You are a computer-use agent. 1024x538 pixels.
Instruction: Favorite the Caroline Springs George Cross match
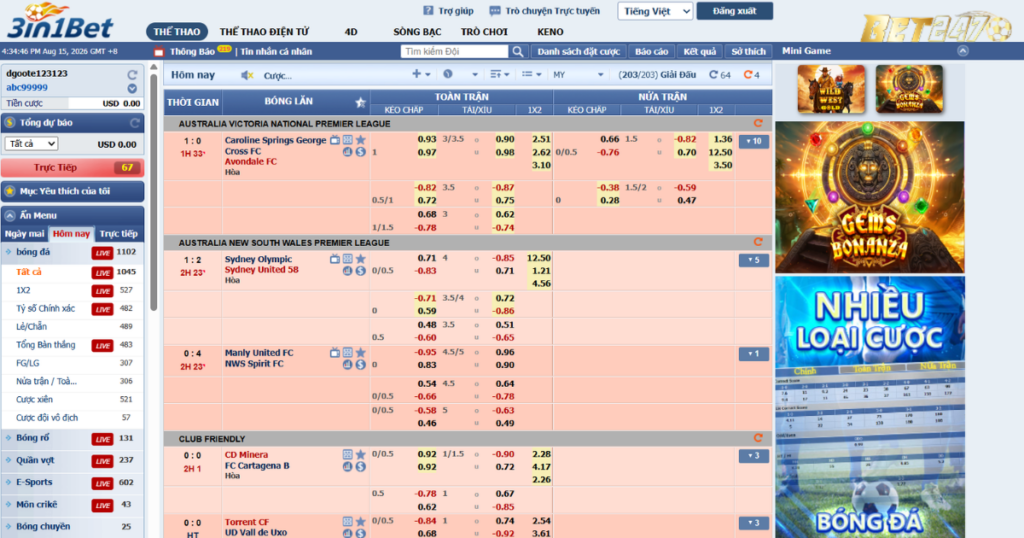(360, 140)
